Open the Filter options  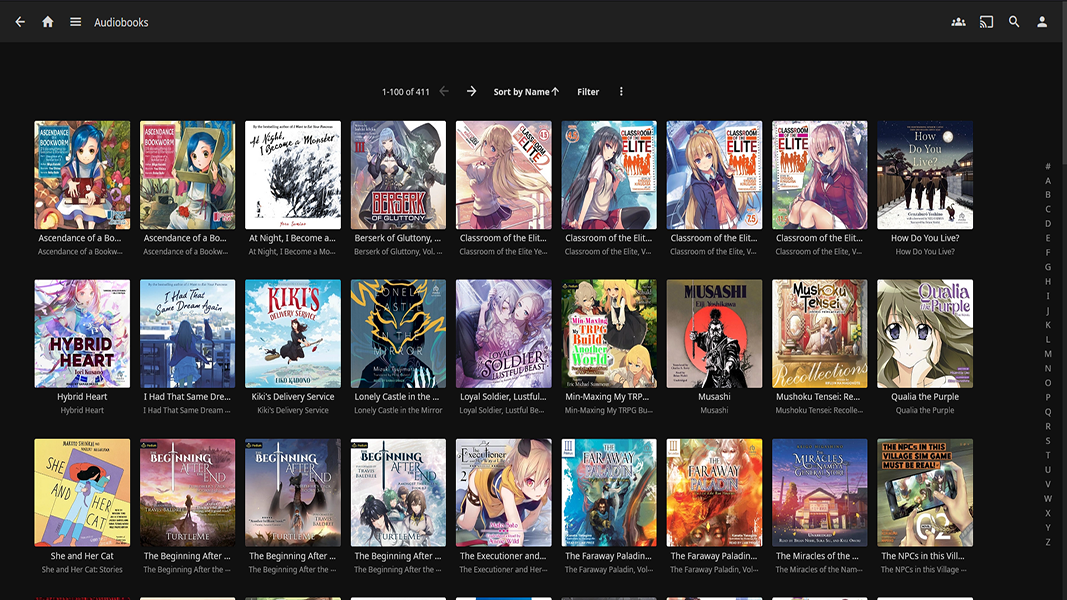(x=588, y=92)
